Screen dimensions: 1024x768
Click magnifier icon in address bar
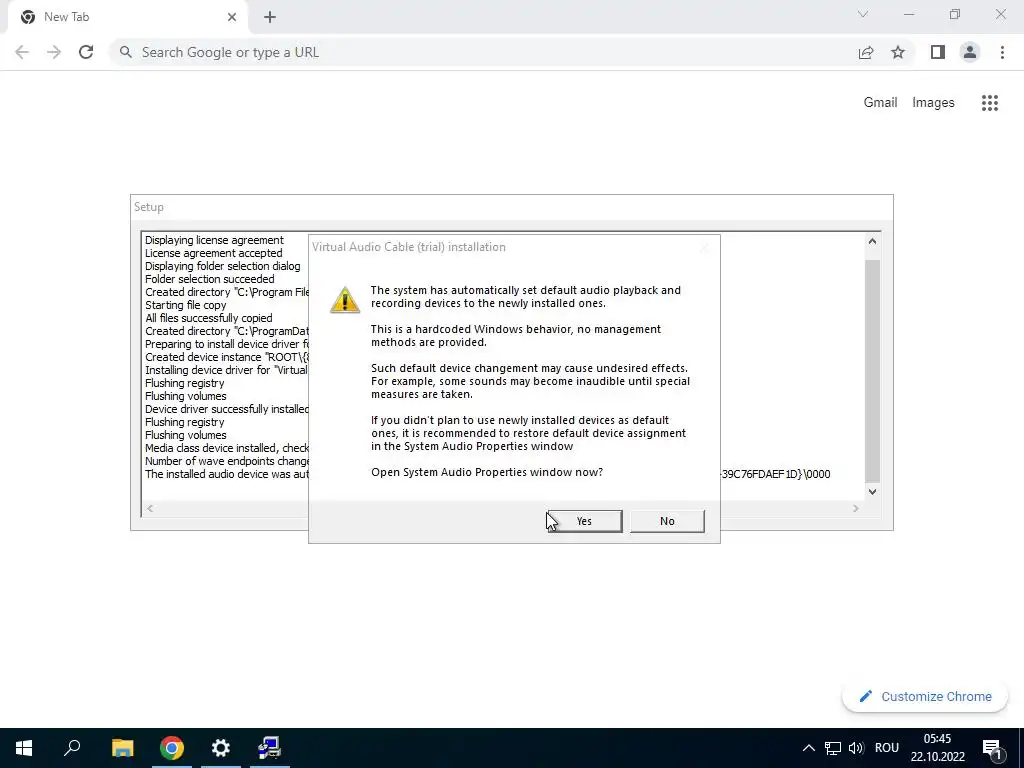(126, 52)
